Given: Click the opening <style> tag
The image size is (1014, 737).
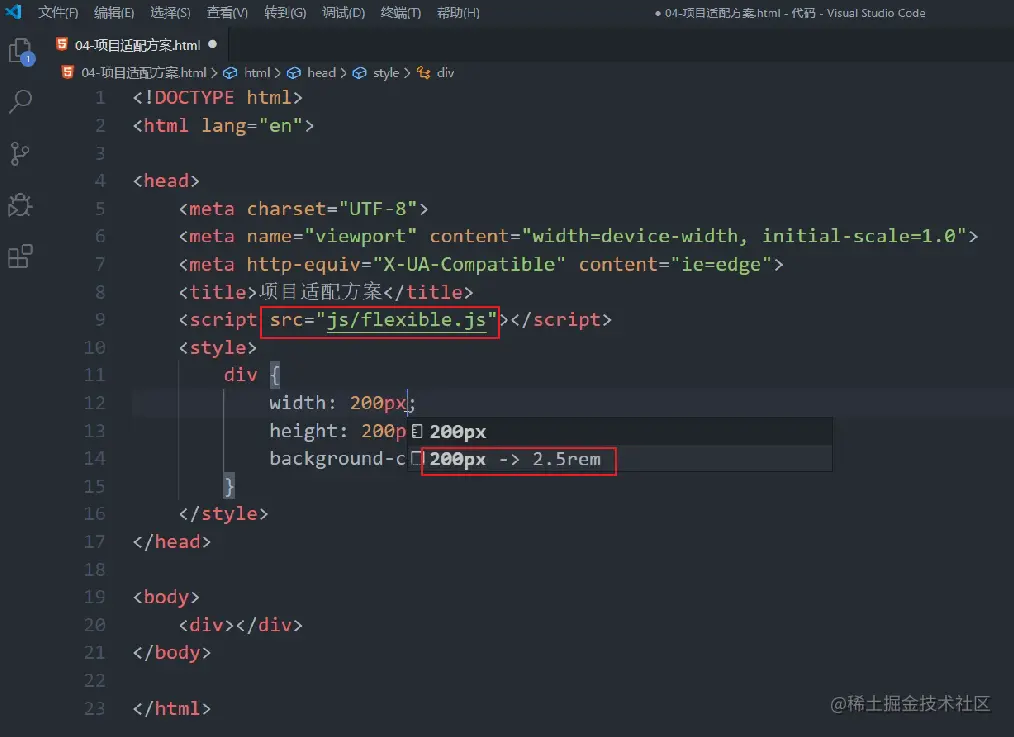Looking at the screenshot, I should [218, 348].
